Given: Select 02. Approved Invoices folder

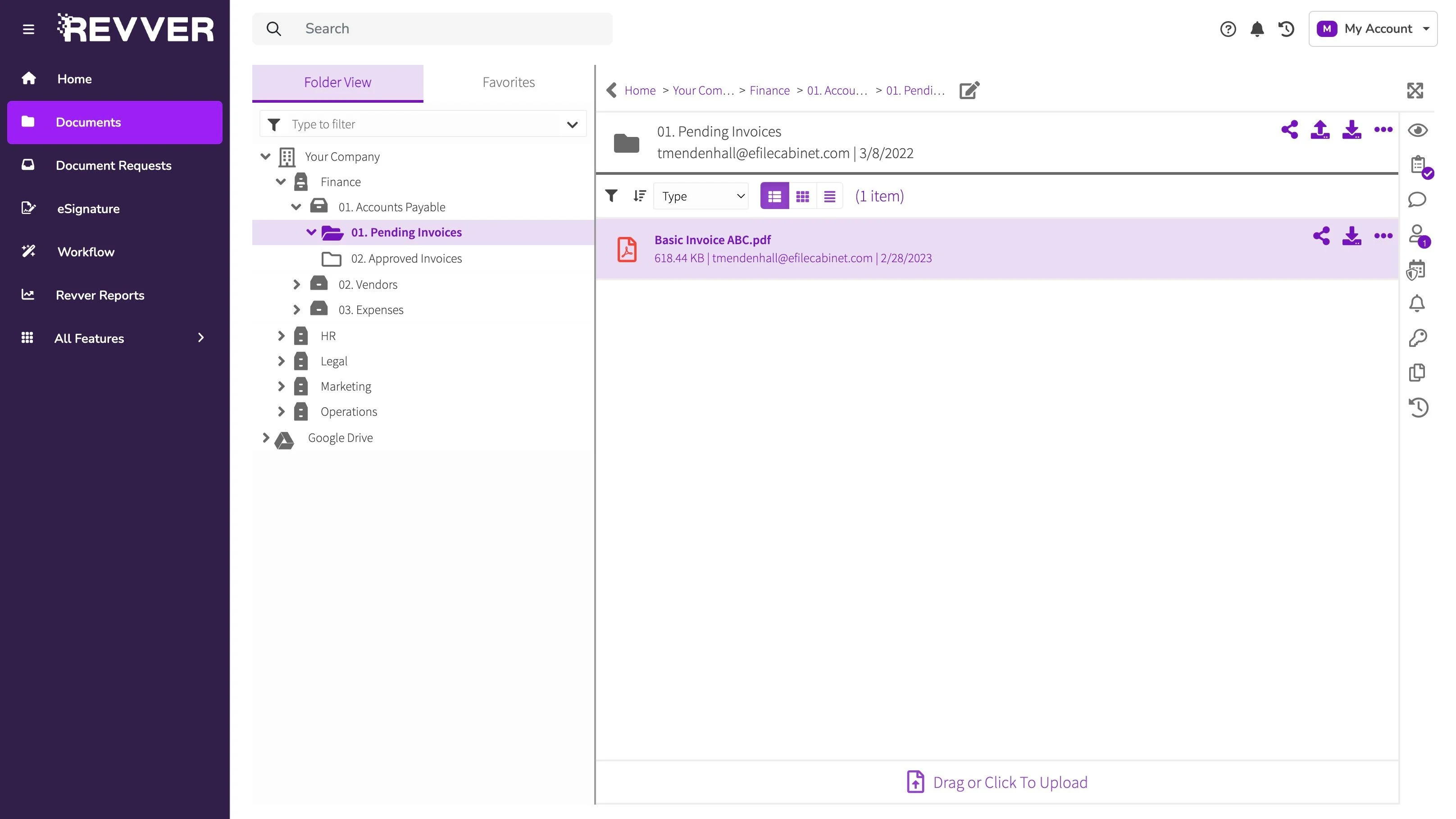Looking at the screenshot, I should [406, 258].
